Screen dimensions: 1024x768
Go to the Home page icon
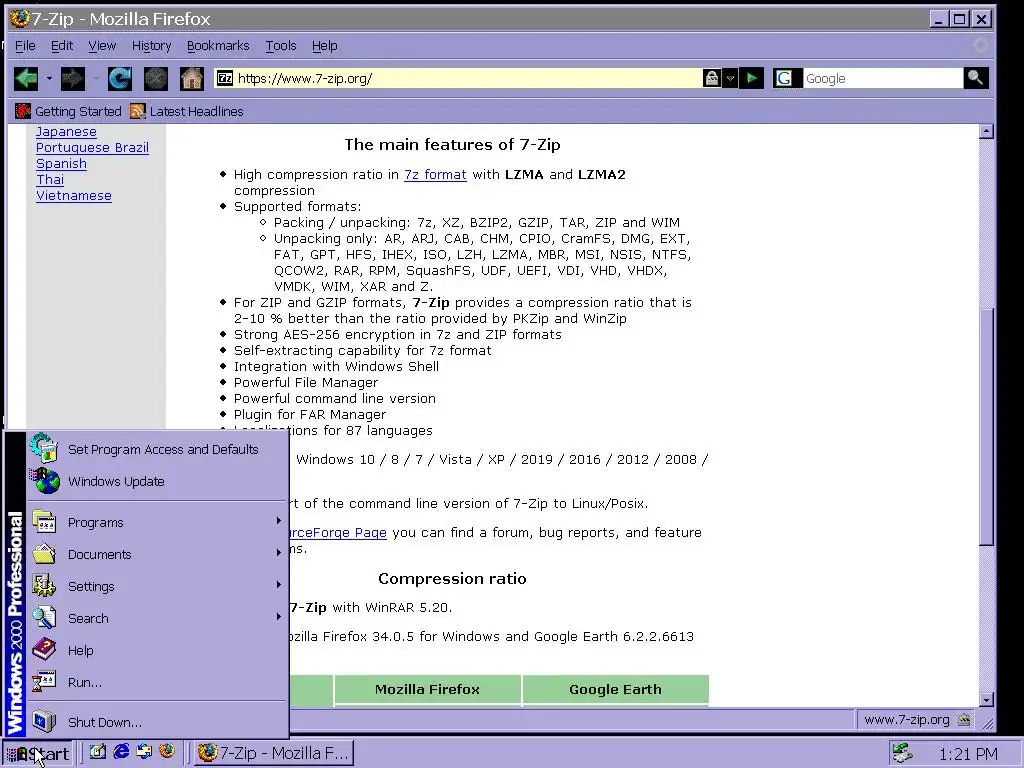click(x=192, y=79)
